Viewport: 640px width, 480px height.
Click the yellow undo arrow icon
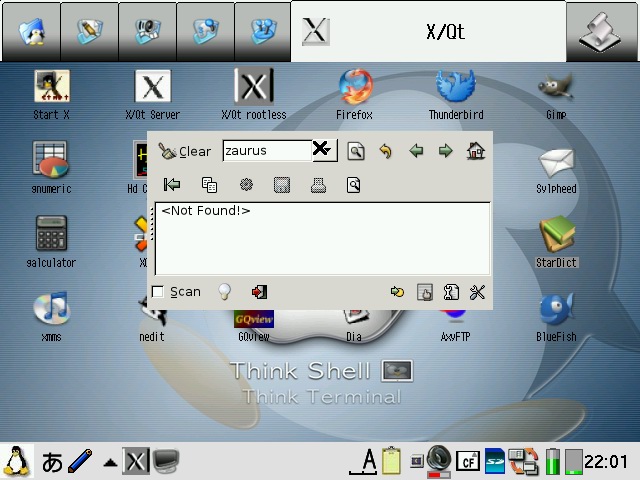tap(385, 152)
